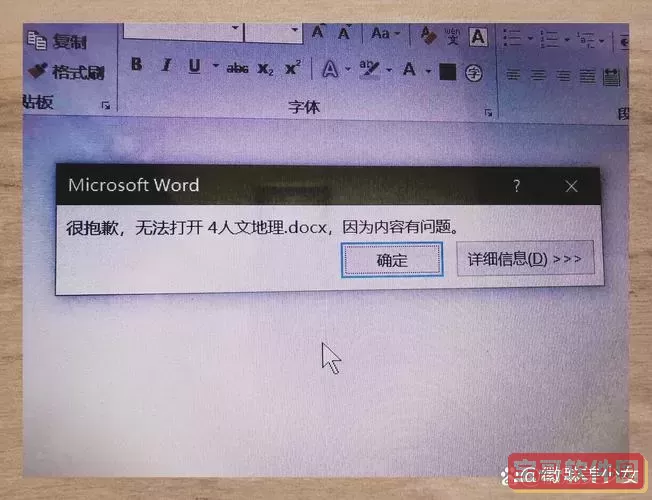This screenshot has height=500, width=652.
Task: Click 详细信息(D) >>> button
Action: pyautogui.click(x=525, y=258)
